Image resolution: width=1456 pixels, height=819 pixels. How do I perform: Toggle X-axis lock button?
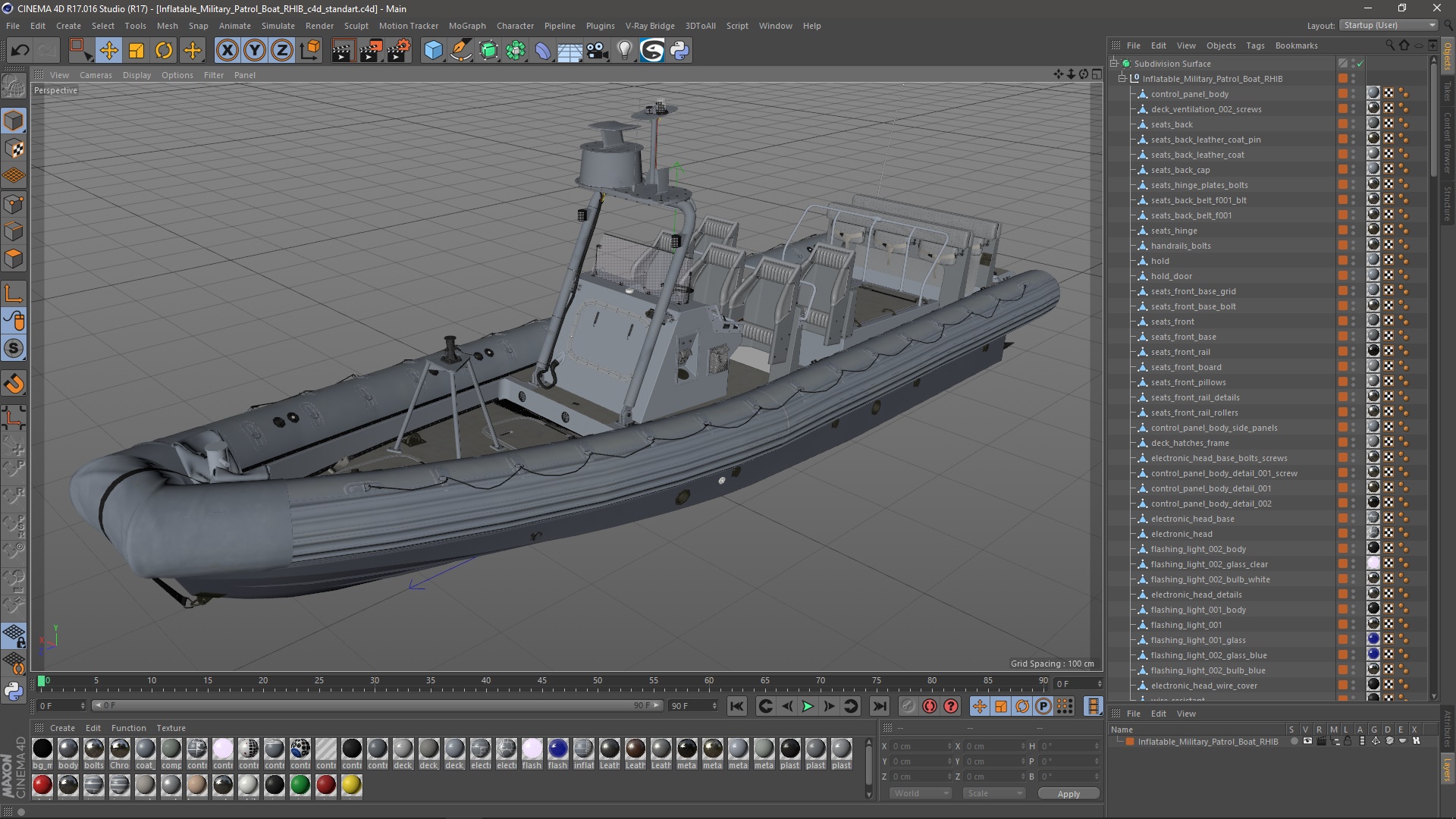pyautogui.click(x=227, y=51)
